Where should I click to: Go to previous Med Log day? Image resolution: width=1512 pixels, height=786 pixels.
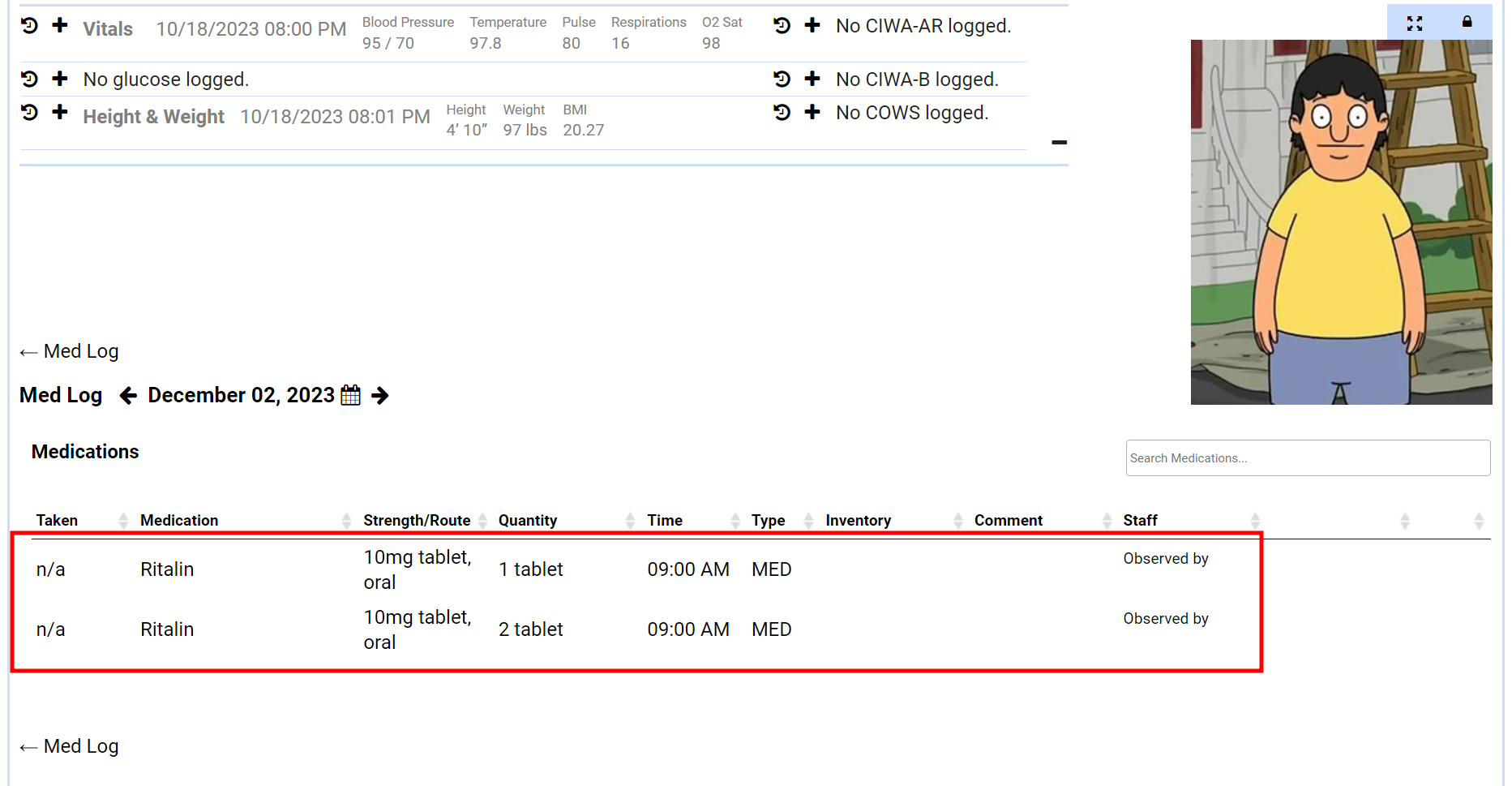128,395
